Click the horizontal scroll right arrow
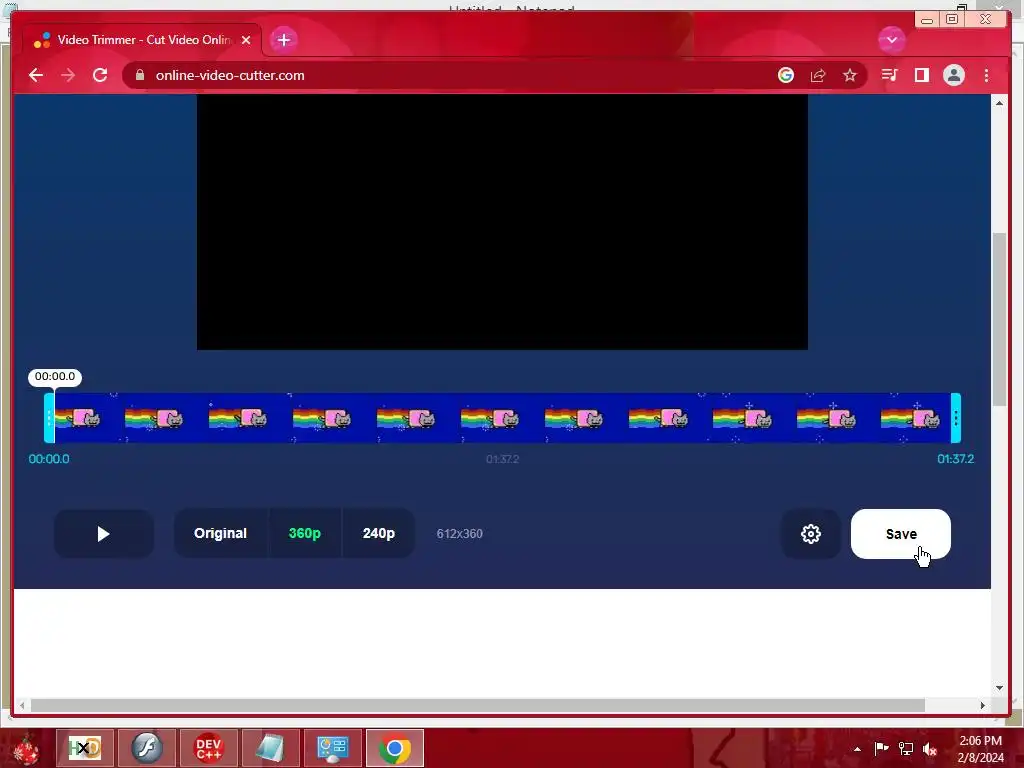 click(983, 705)
